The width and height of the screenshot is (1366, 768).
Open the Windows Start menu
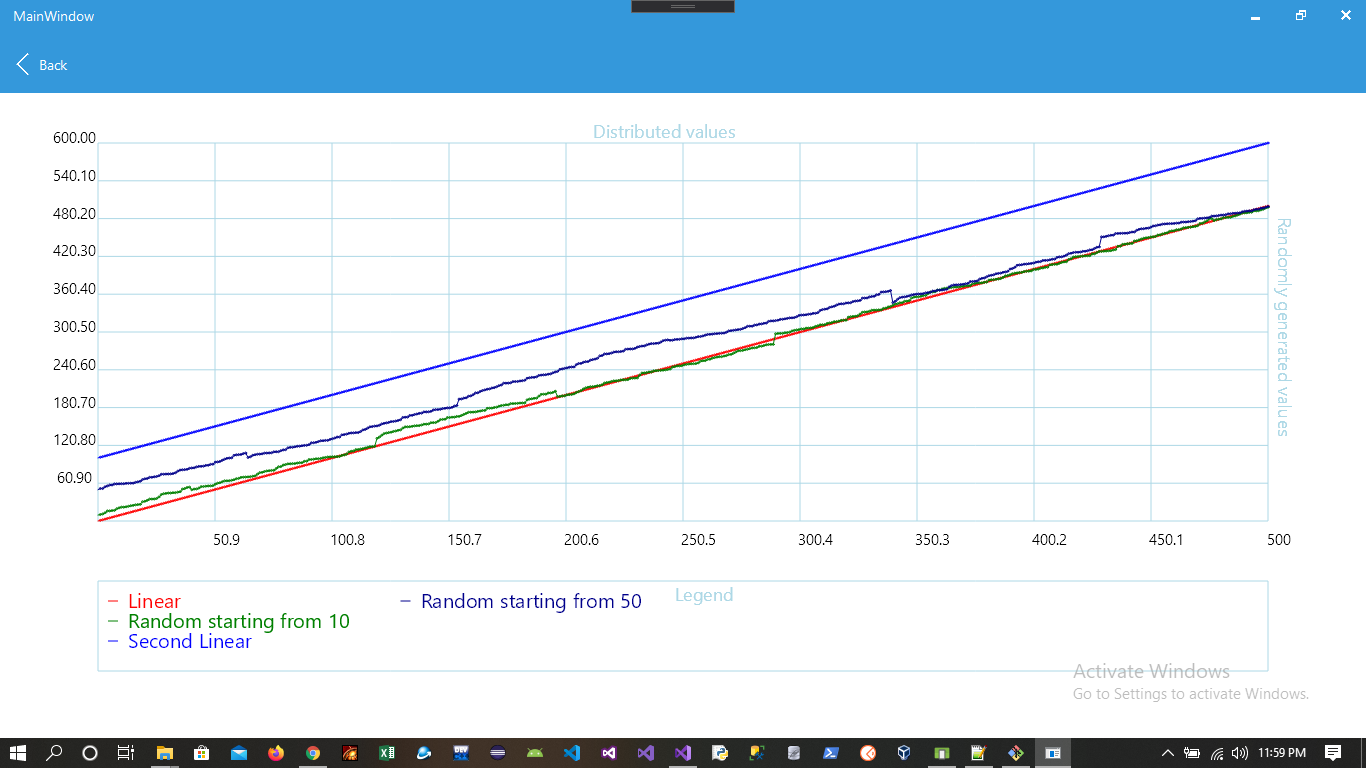pos(18,753)
